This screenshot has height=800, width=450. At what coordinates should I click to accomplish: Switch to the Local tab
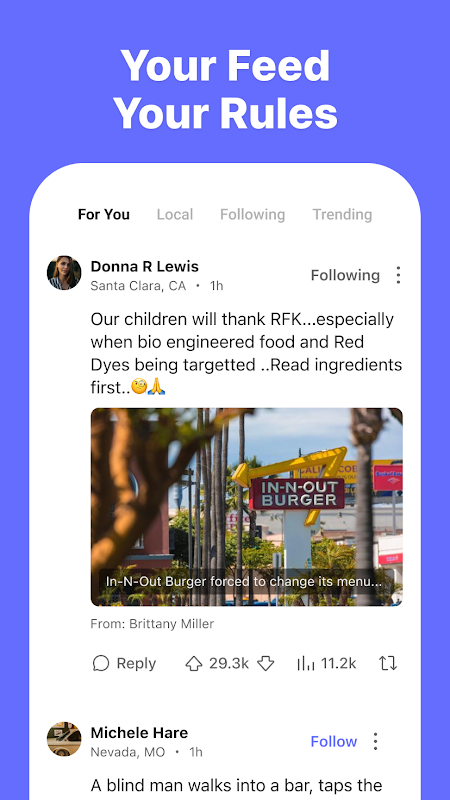click(175, 214)
